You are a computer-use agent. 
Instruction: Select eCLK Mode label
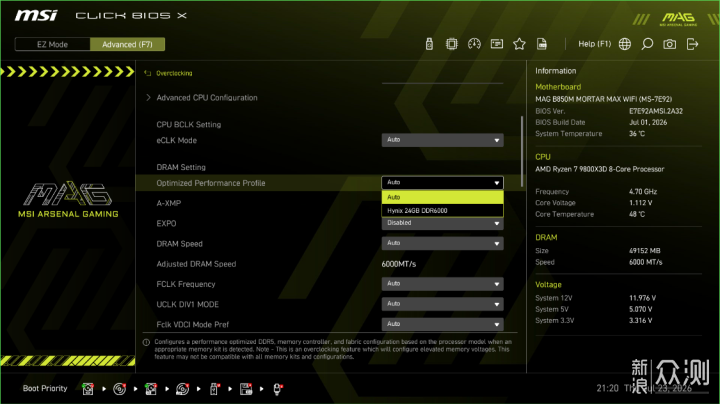pos(176,140)
